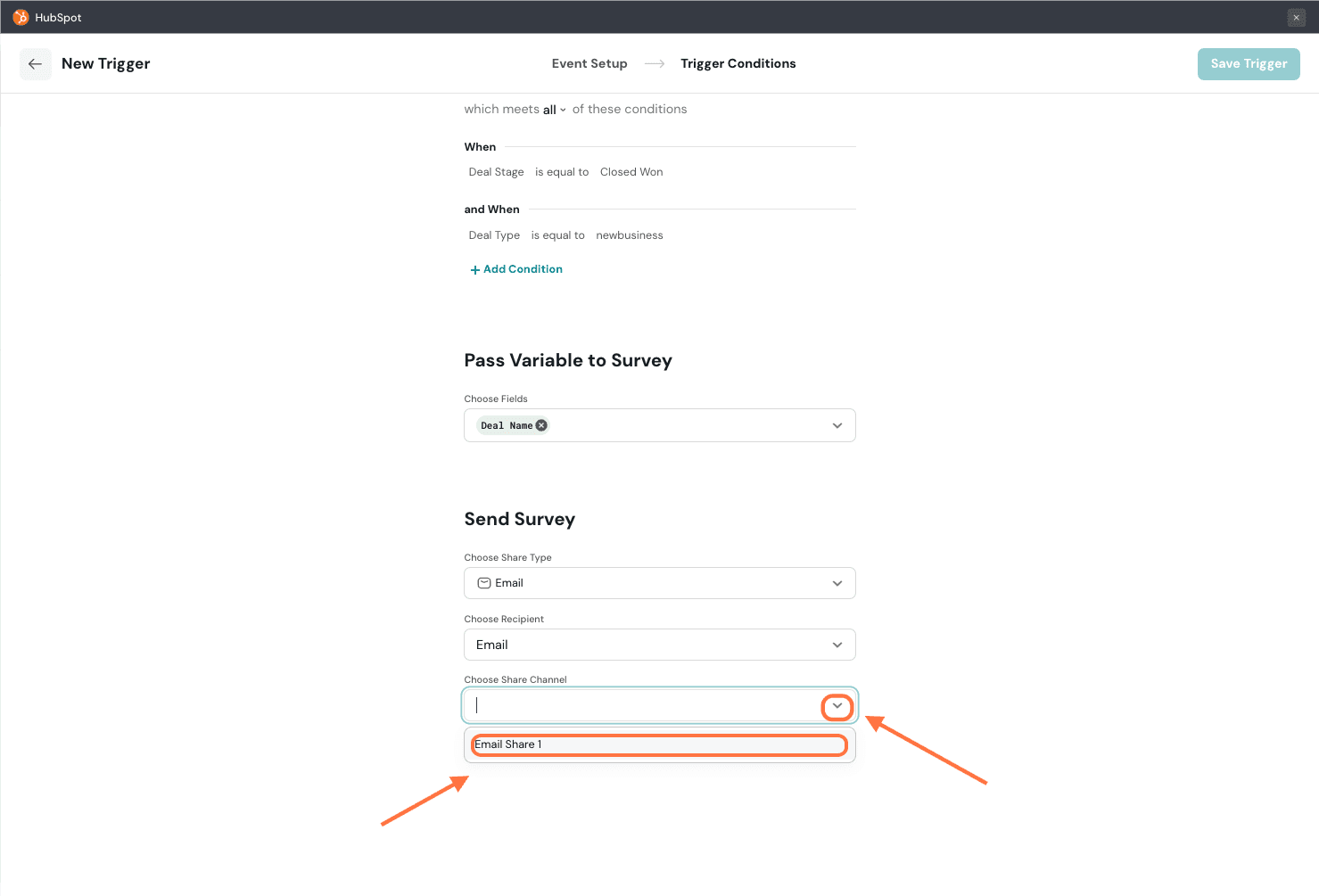Click the newbusiness condition value
1319x896 pixels.
pos(629,235)
